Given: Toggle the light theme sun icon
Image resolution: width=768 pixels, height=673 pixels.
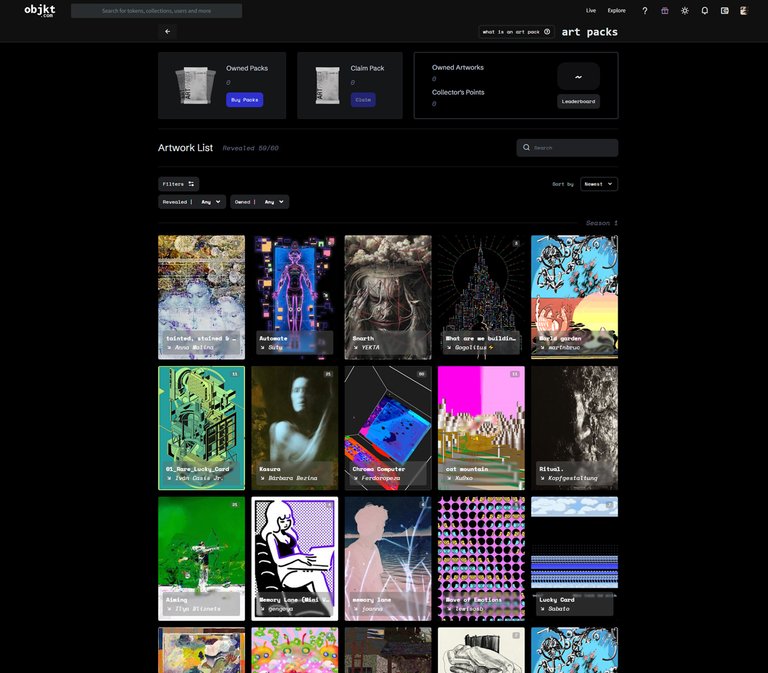Looking at the screenshot, I should point(685,11).
